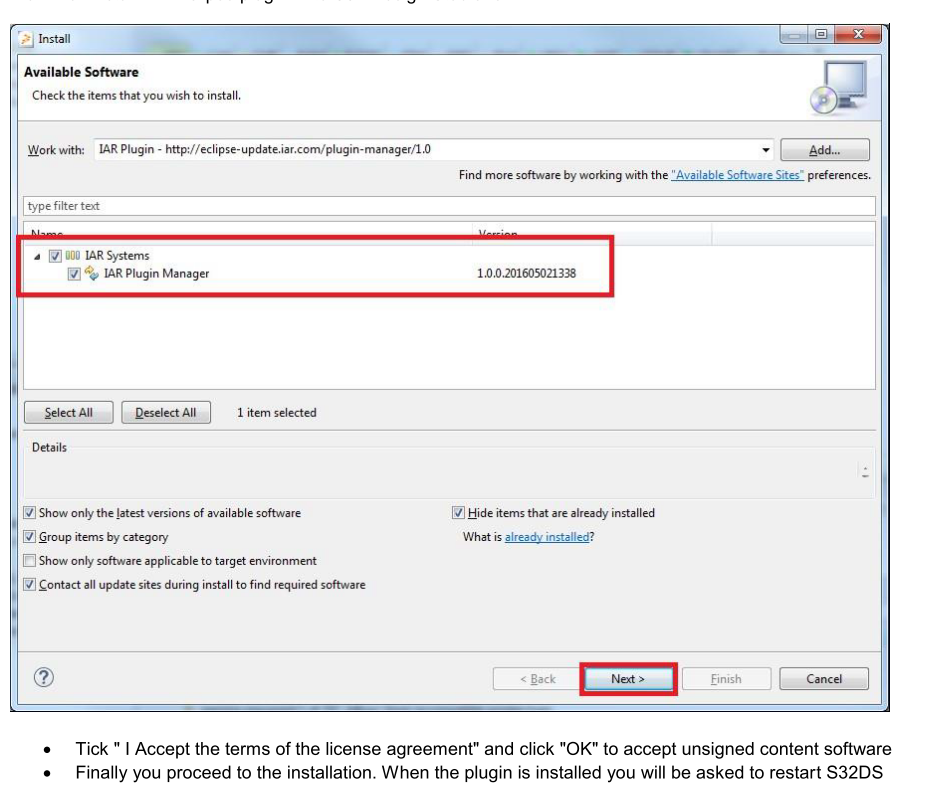Click the Cancel button
939x805 pixels.
point(824,679)
